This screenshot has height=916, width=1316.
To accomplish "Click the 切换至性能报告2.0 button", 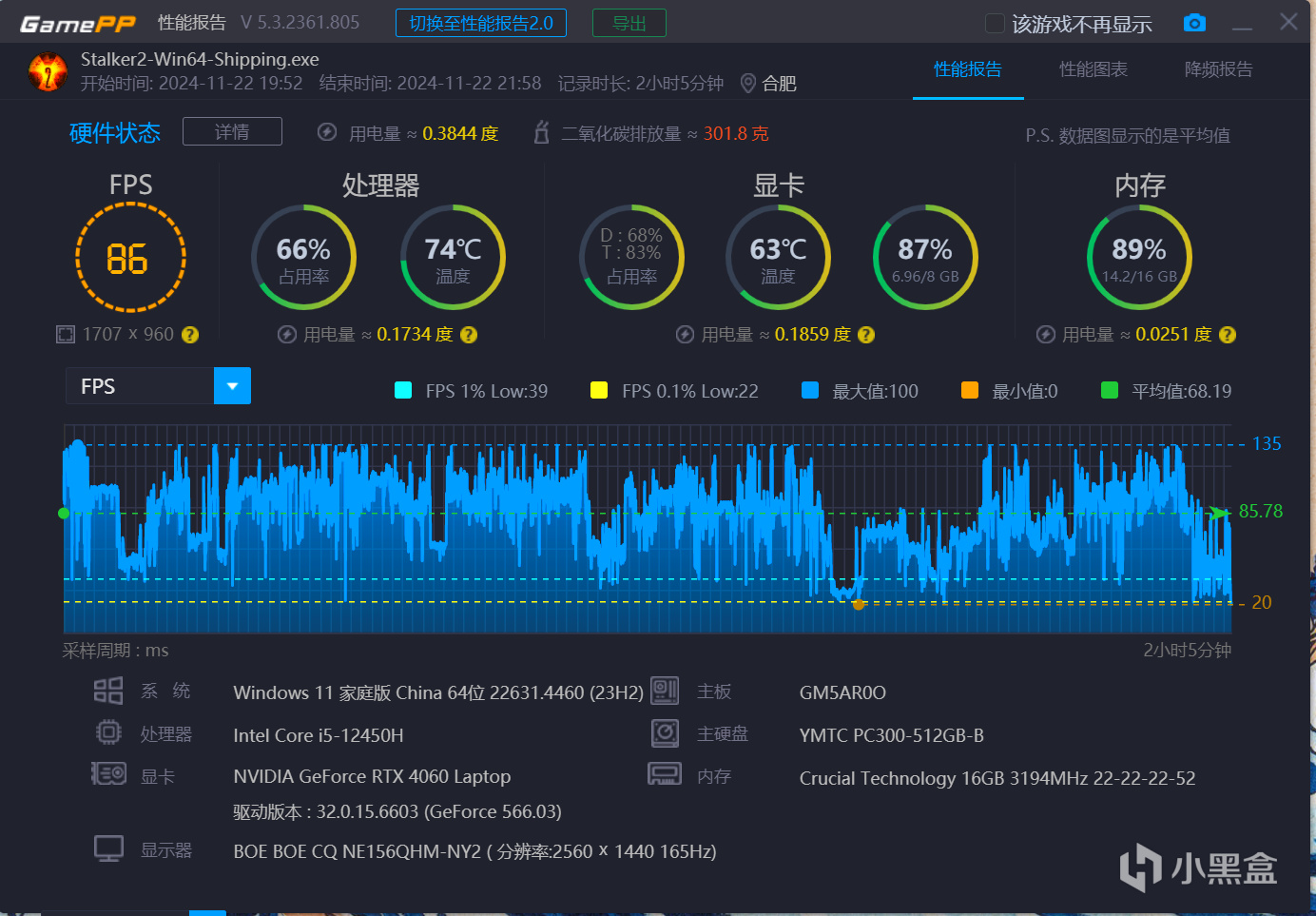I will click(481, 23).
